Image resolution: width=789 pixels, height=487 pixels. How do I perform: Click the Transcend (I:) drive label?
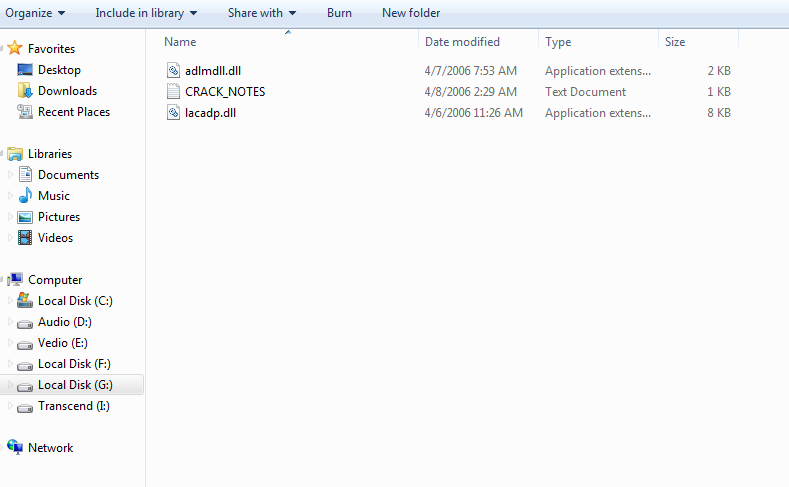[x=73, y=406]
